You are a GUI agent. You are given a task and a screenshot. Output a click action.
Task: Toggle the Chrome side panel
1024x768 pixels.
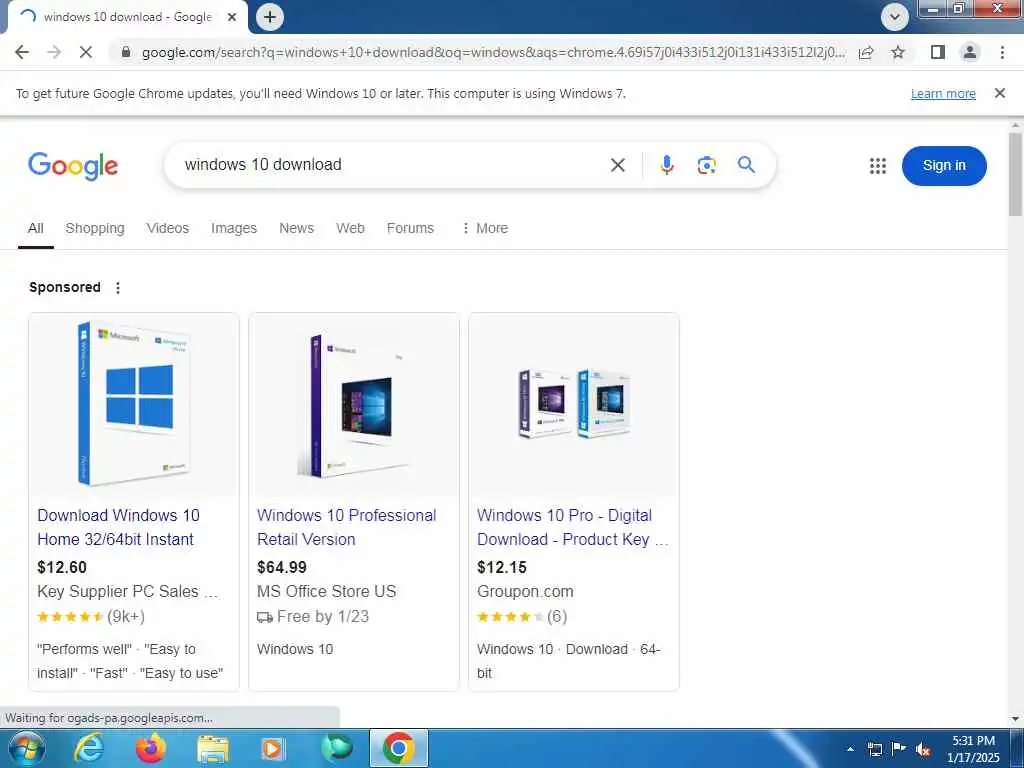938,52
